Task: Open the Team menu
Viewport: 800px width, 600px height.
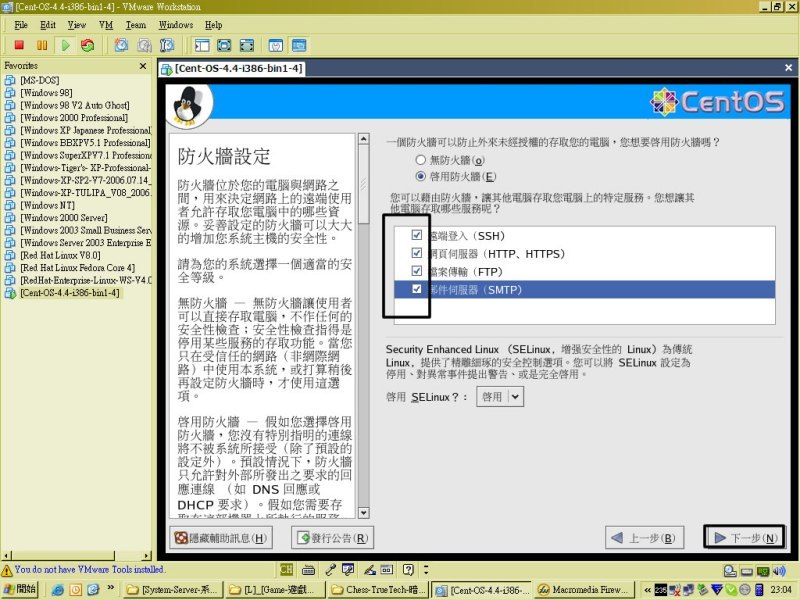Action: (136, 25)
